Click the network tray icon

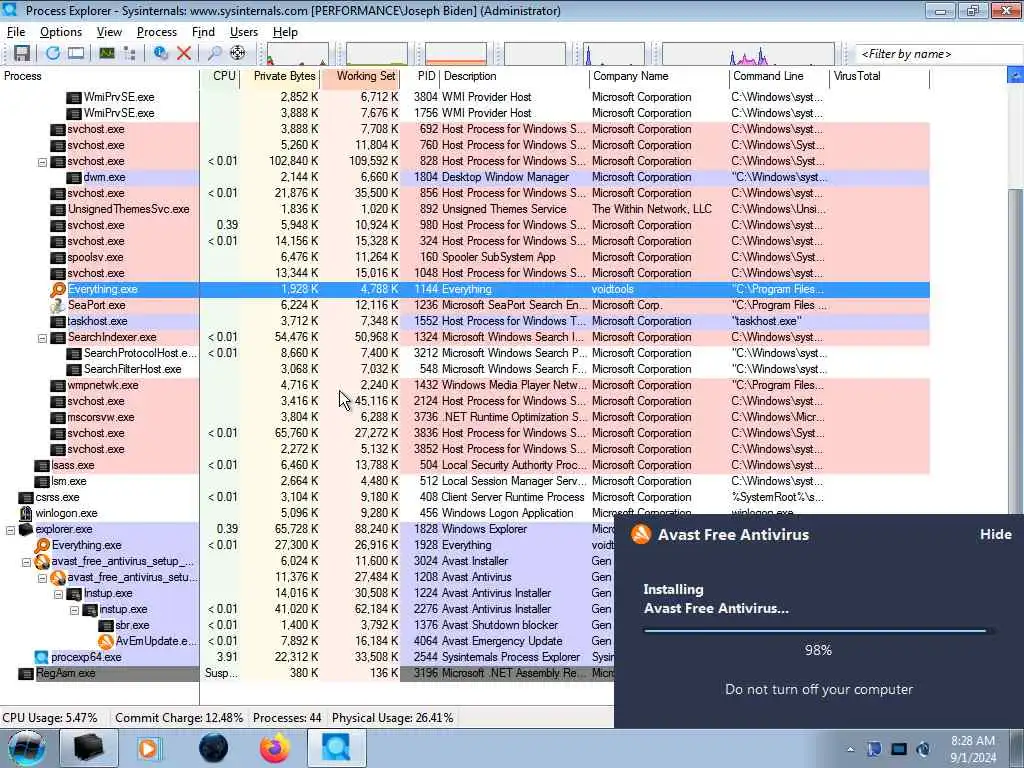(x=899, y=749)
